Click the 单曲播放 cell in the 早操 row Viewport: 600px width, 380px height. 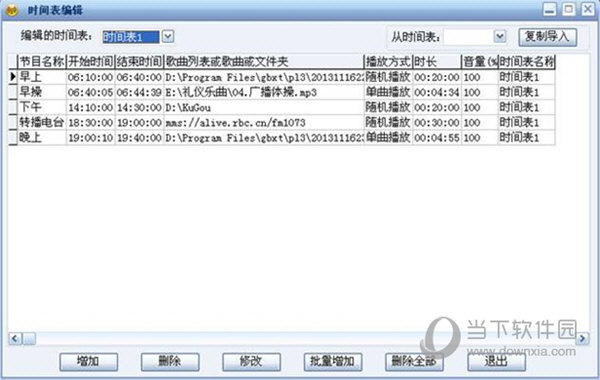point(388,92)
